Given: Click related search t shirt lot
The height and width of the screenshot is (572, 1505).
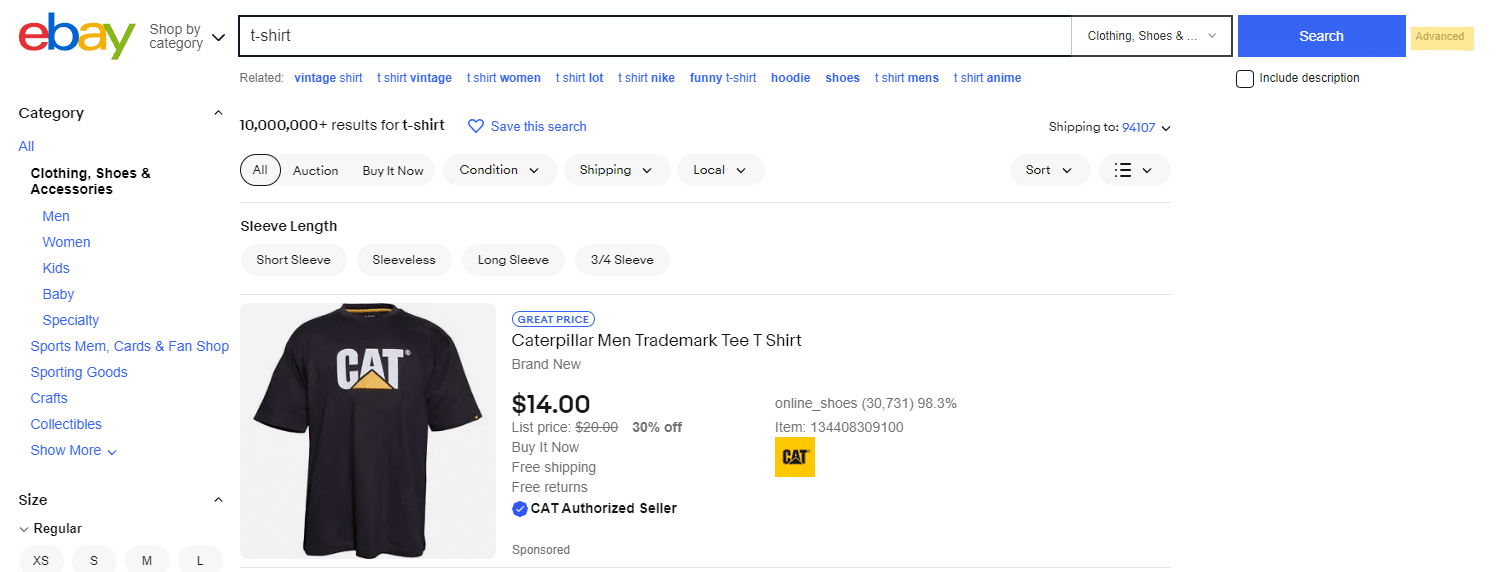Looking at the screenshot, I should click(579, 78).
